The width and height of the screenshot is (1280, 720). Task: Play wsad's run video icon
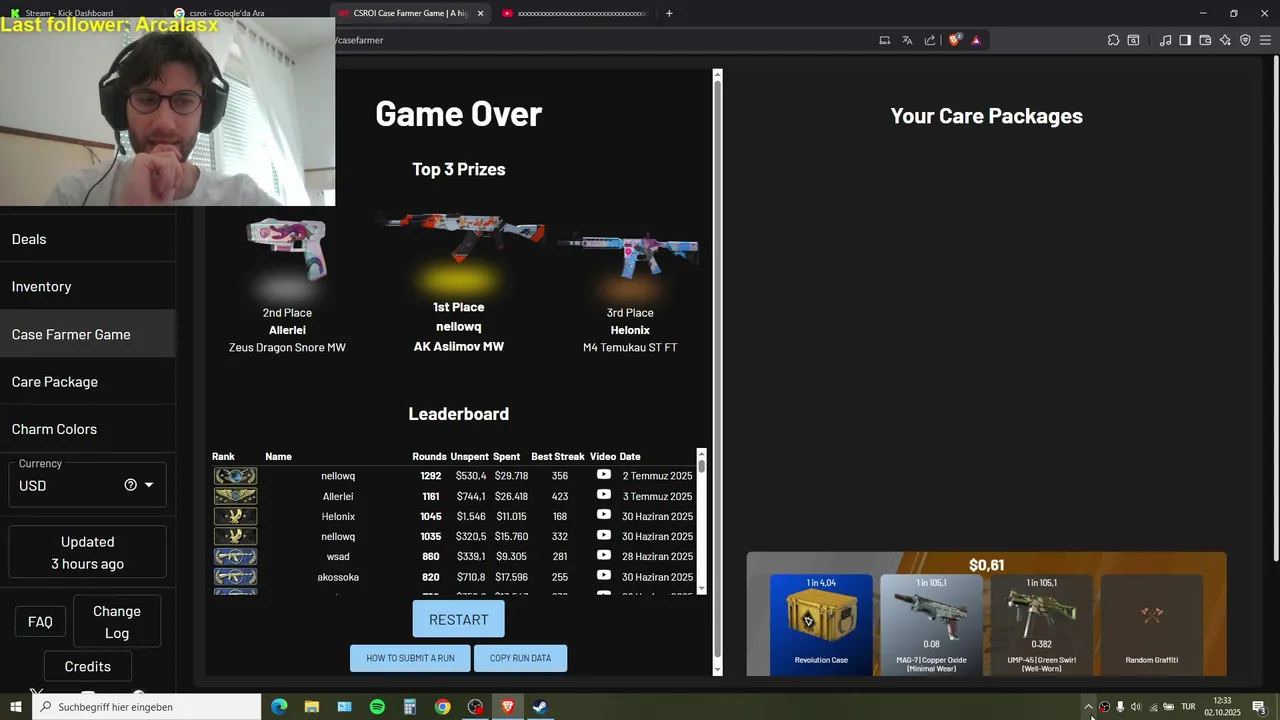point(604,555)
